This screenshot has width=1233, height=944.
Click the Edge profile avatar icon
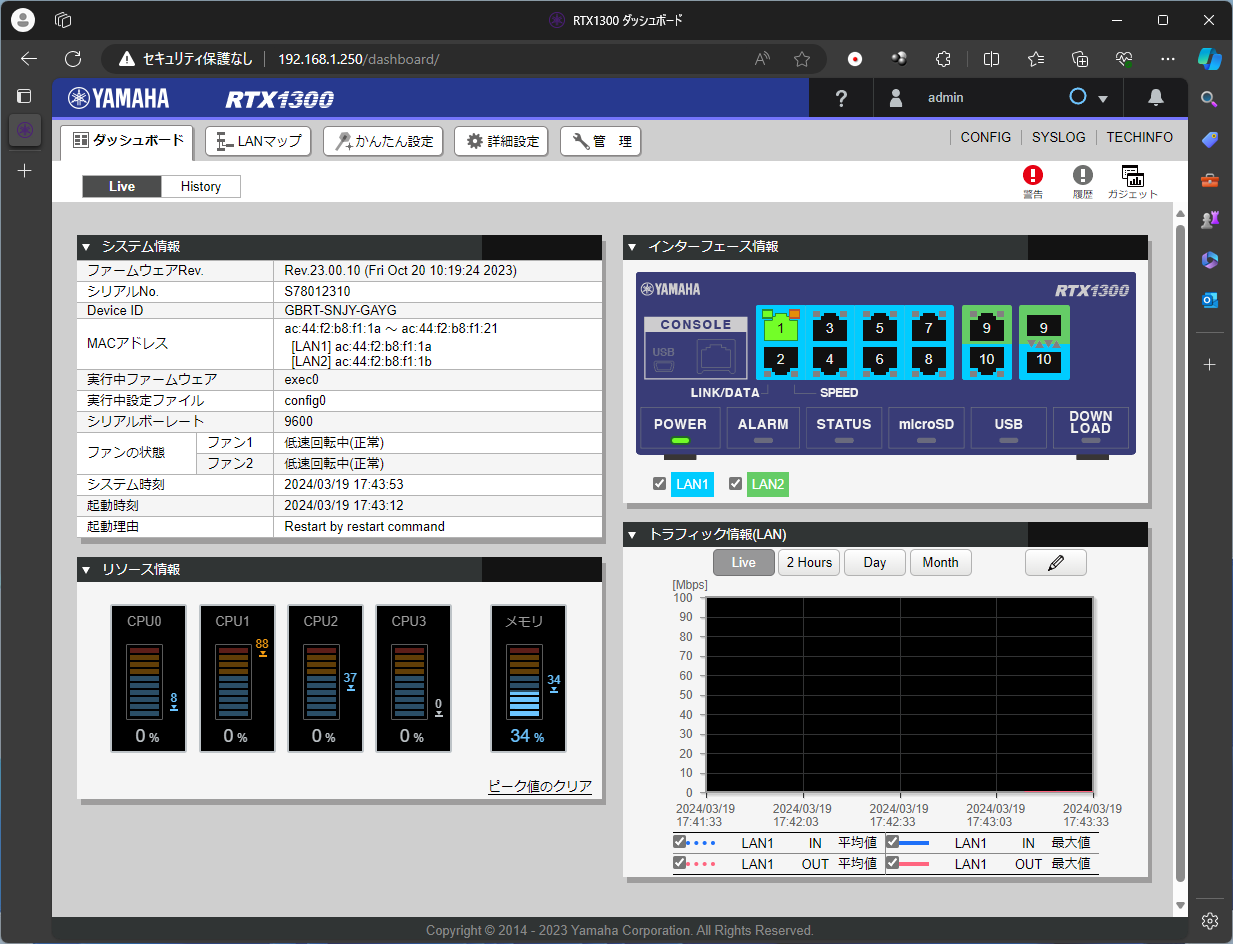(x=23, y=20)
